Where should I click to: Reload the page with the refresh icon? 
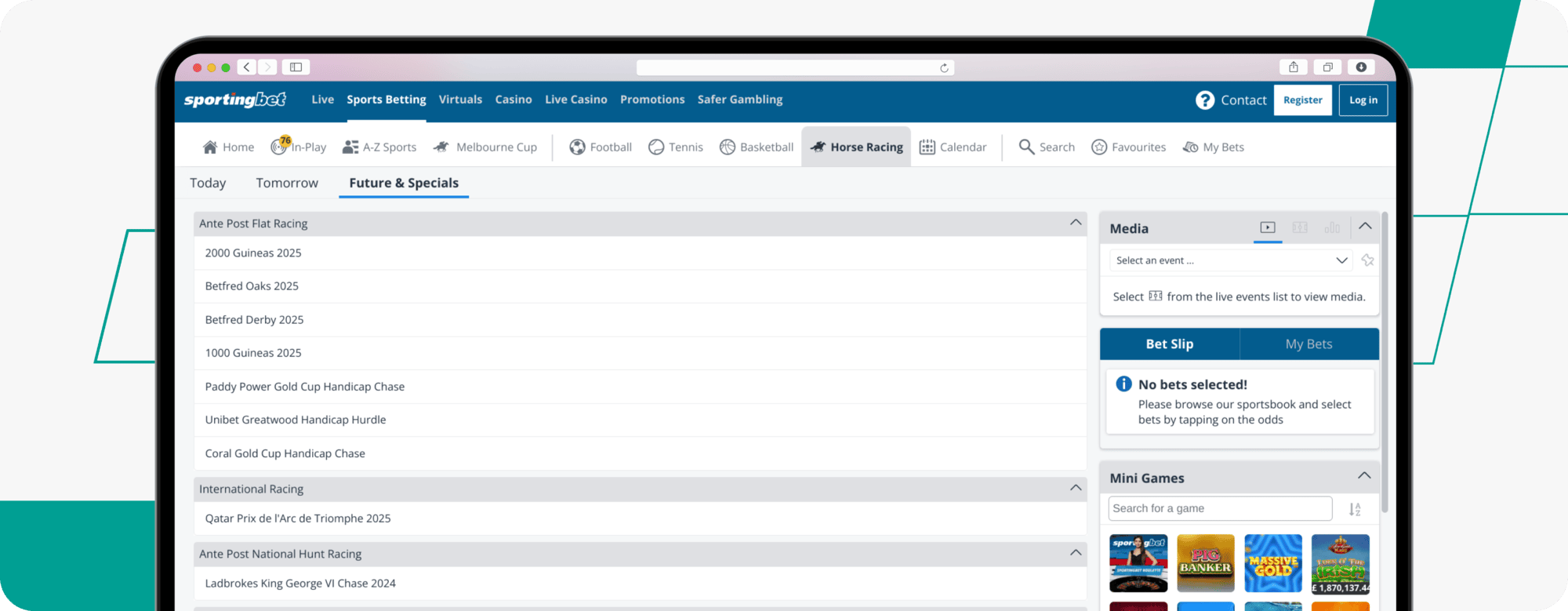(944, 68)
